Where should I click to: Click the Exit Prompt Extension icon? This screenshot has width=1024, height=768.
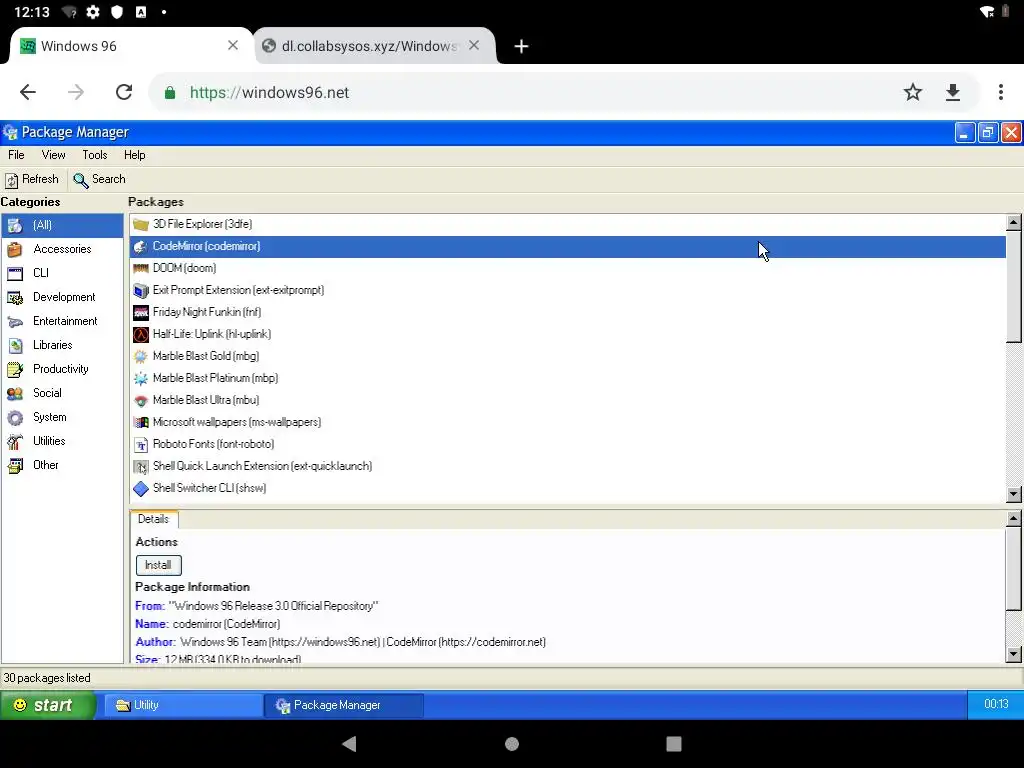[140, 291]
